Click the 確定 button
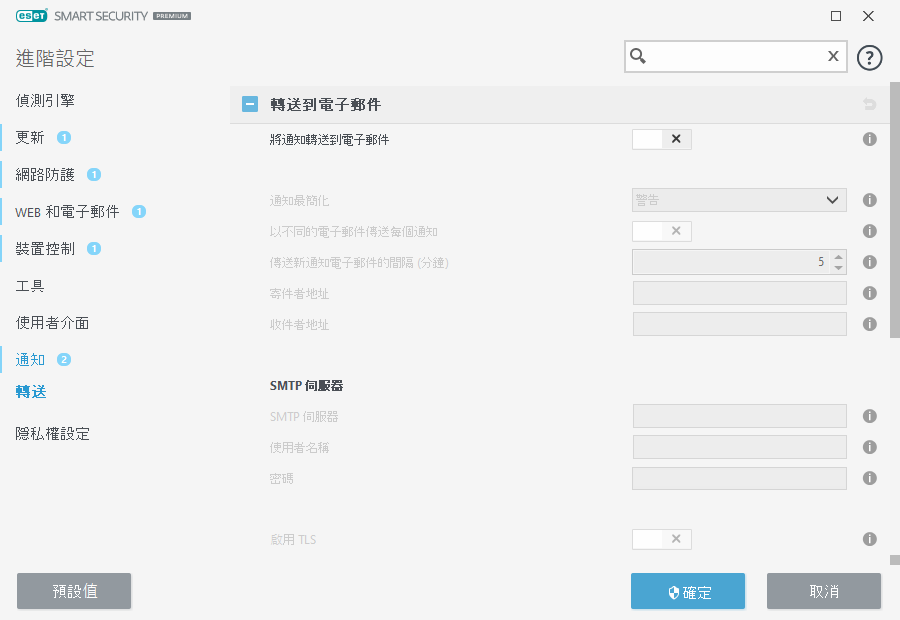 click(x=687, y=591)
